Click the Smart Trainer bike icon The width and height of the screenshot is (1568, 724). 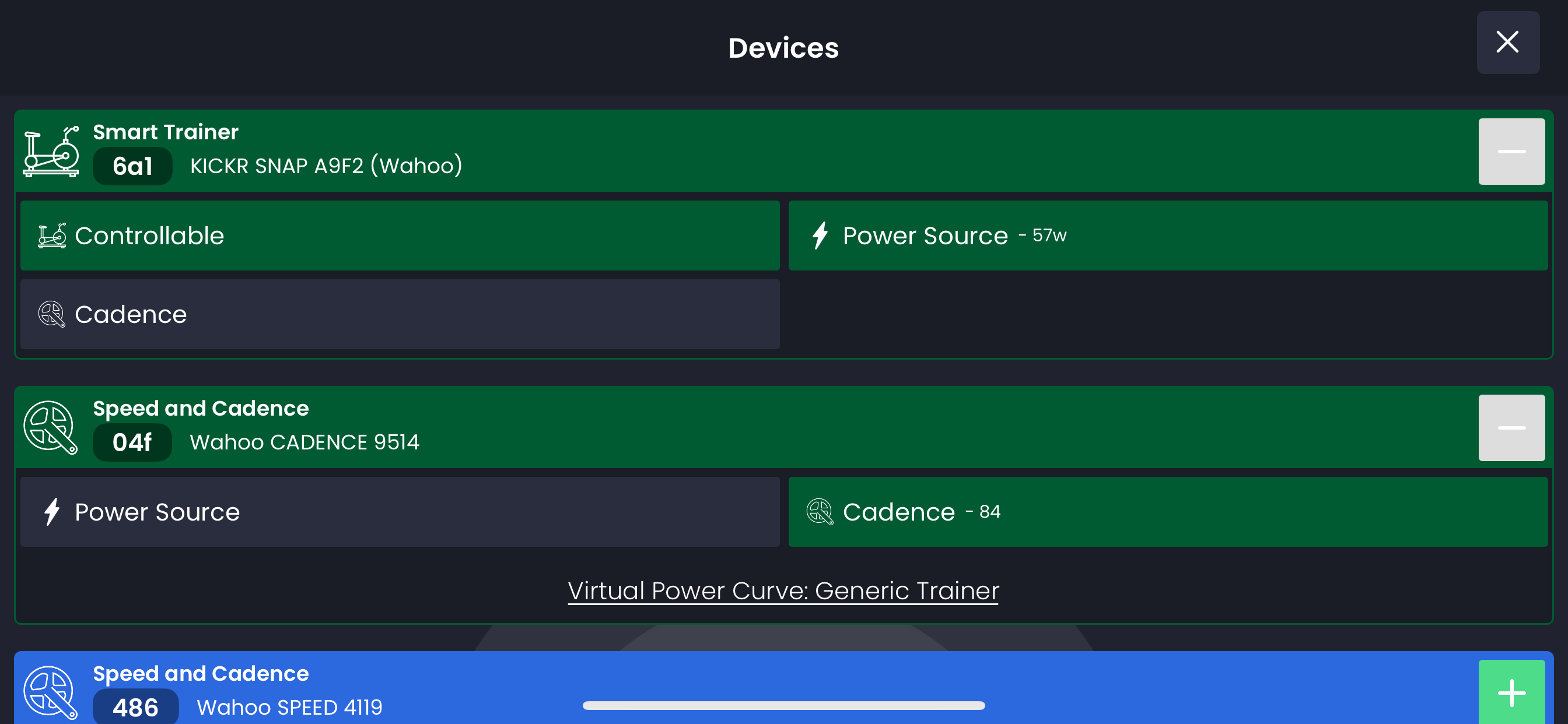[x=51, y=151]
